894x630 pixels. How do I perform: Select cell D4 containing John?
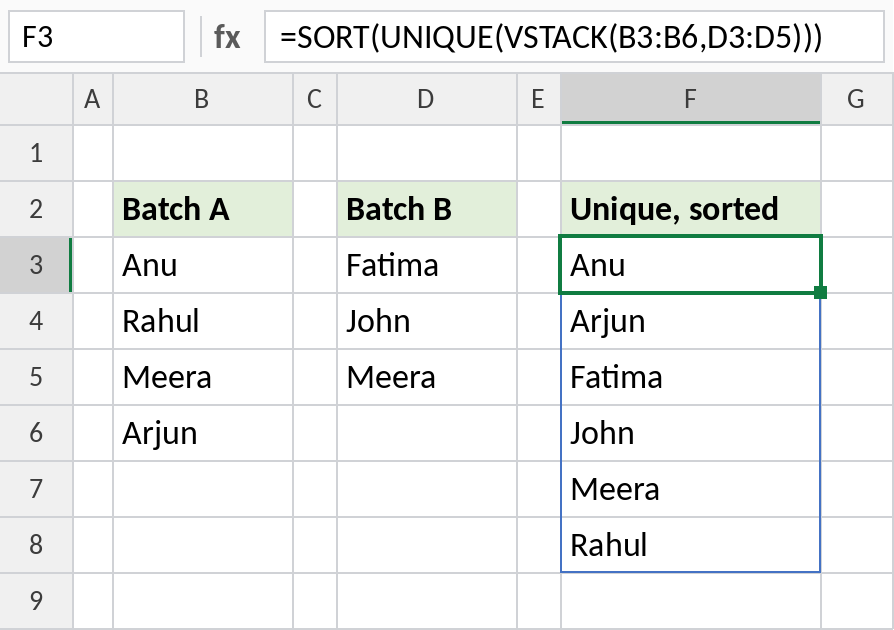[x=426, y=320]
